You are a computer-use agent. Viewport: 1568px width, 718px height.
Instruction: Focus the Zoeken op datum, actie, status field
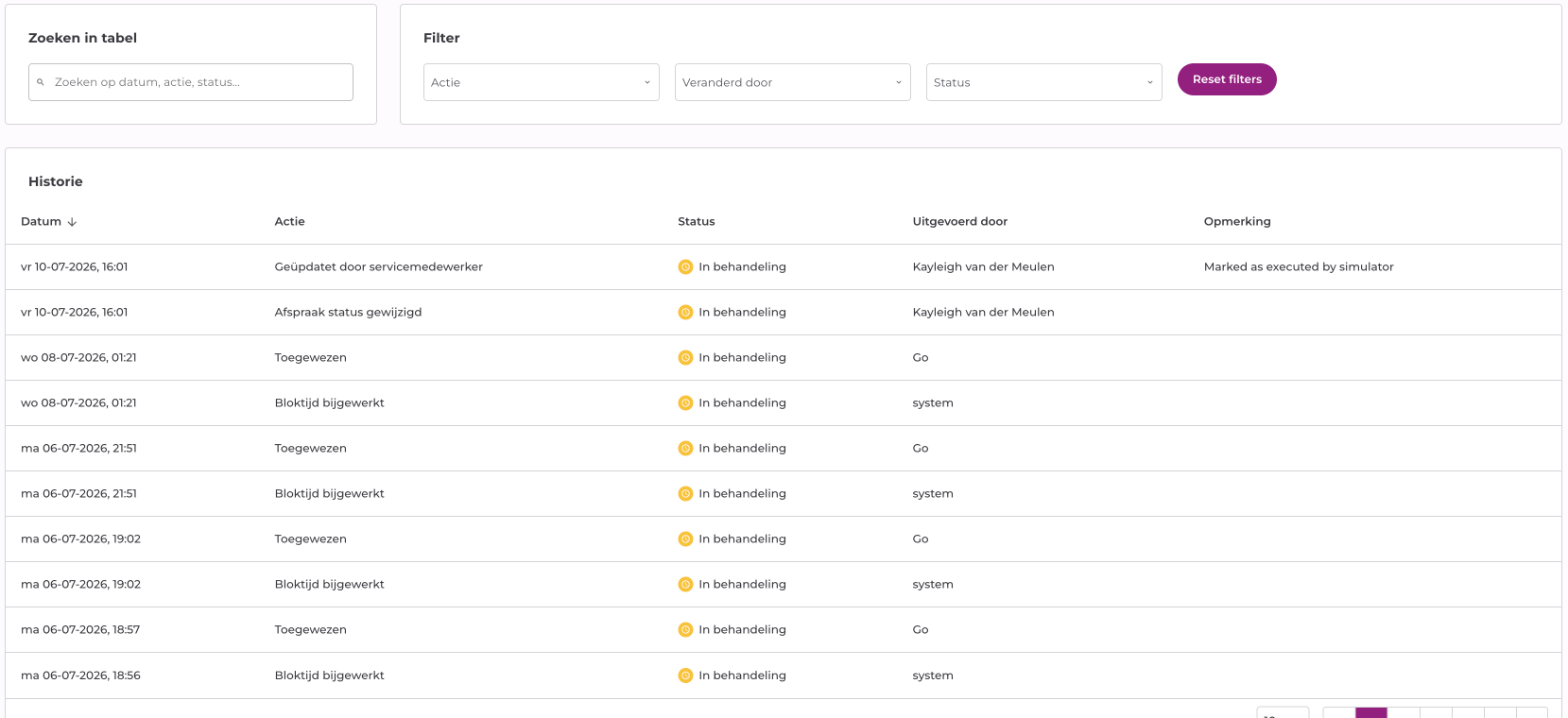click(191, 82)
